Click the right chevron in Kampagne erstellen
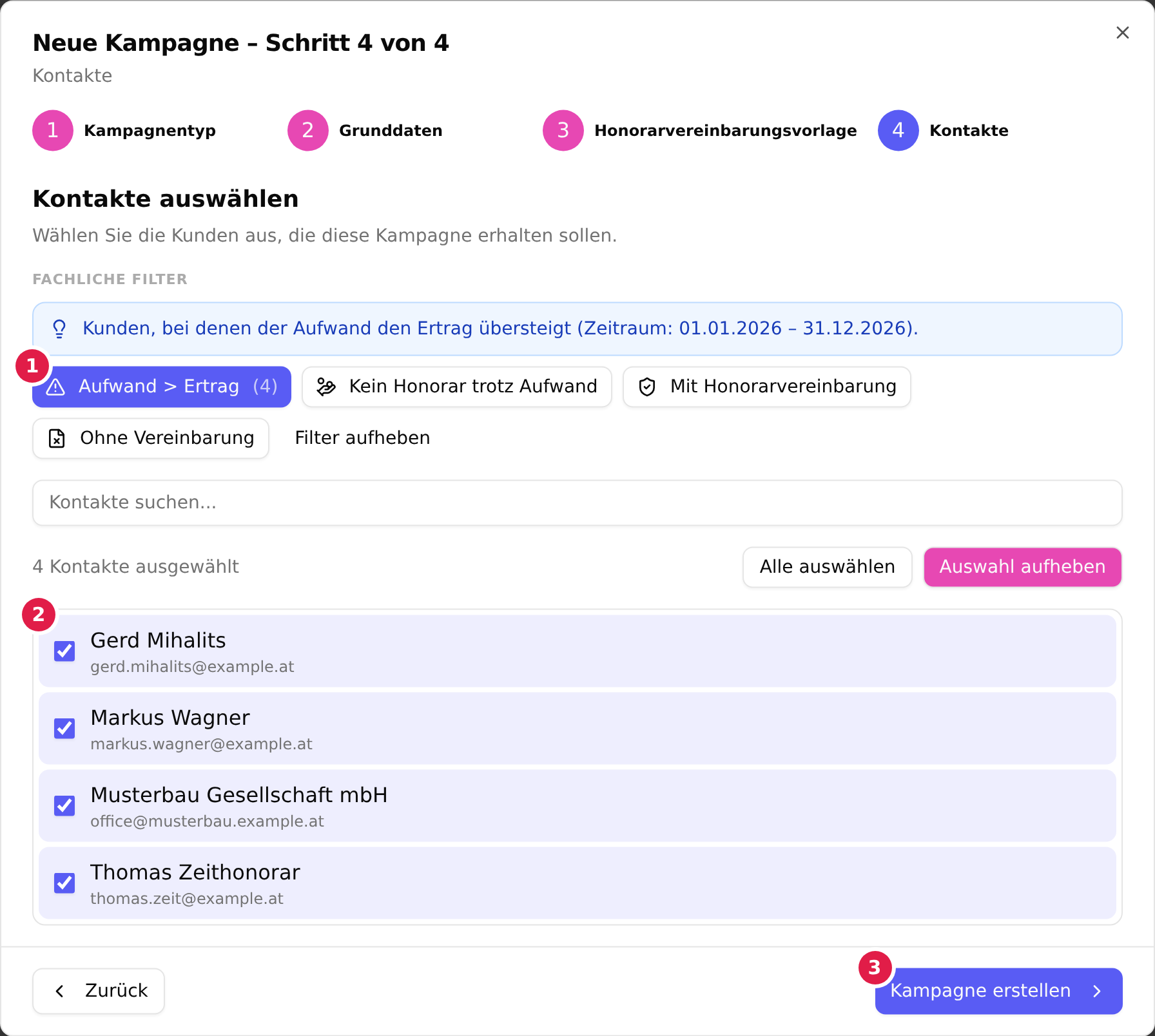Screen dimensions: 1155x1036 point(1097,991)
